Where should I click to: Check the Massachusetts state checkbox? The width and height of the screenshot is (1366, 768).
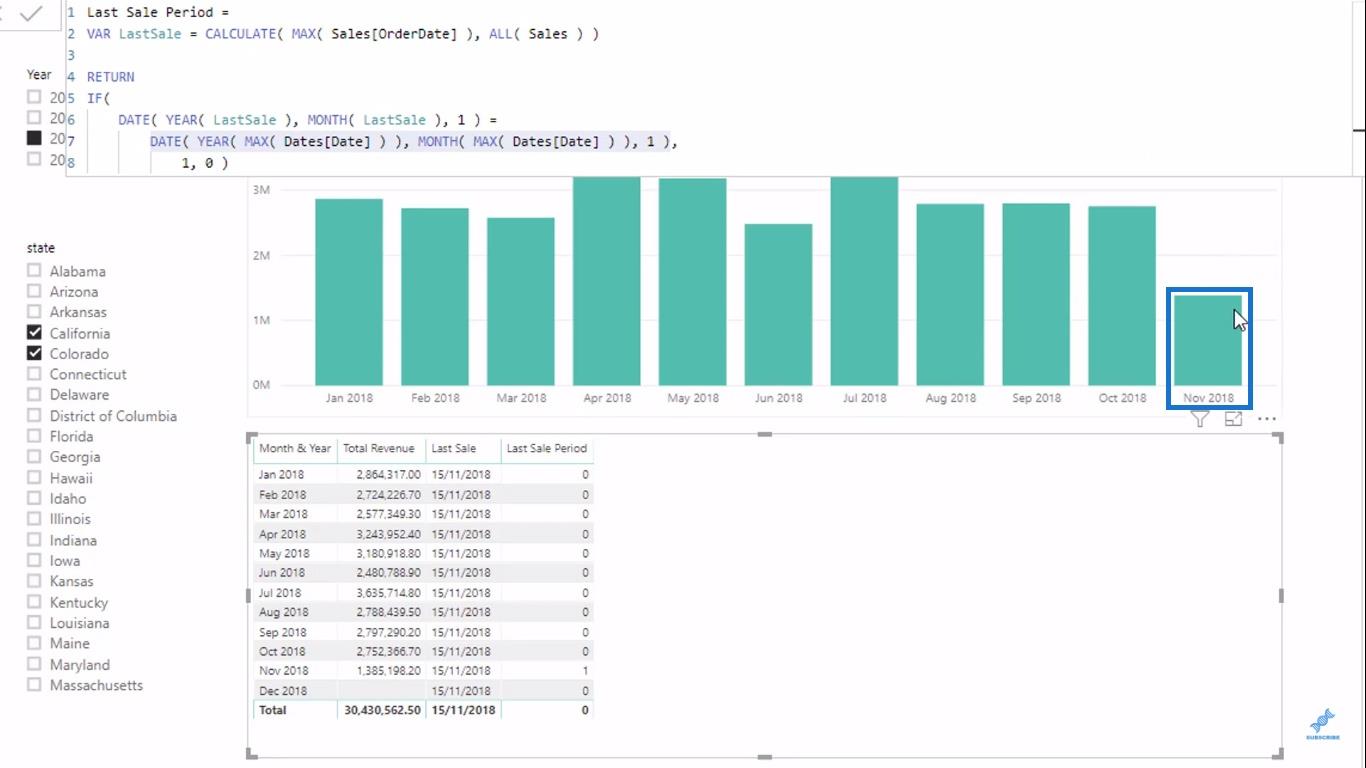pyautogui.click(x=35, y=684)
